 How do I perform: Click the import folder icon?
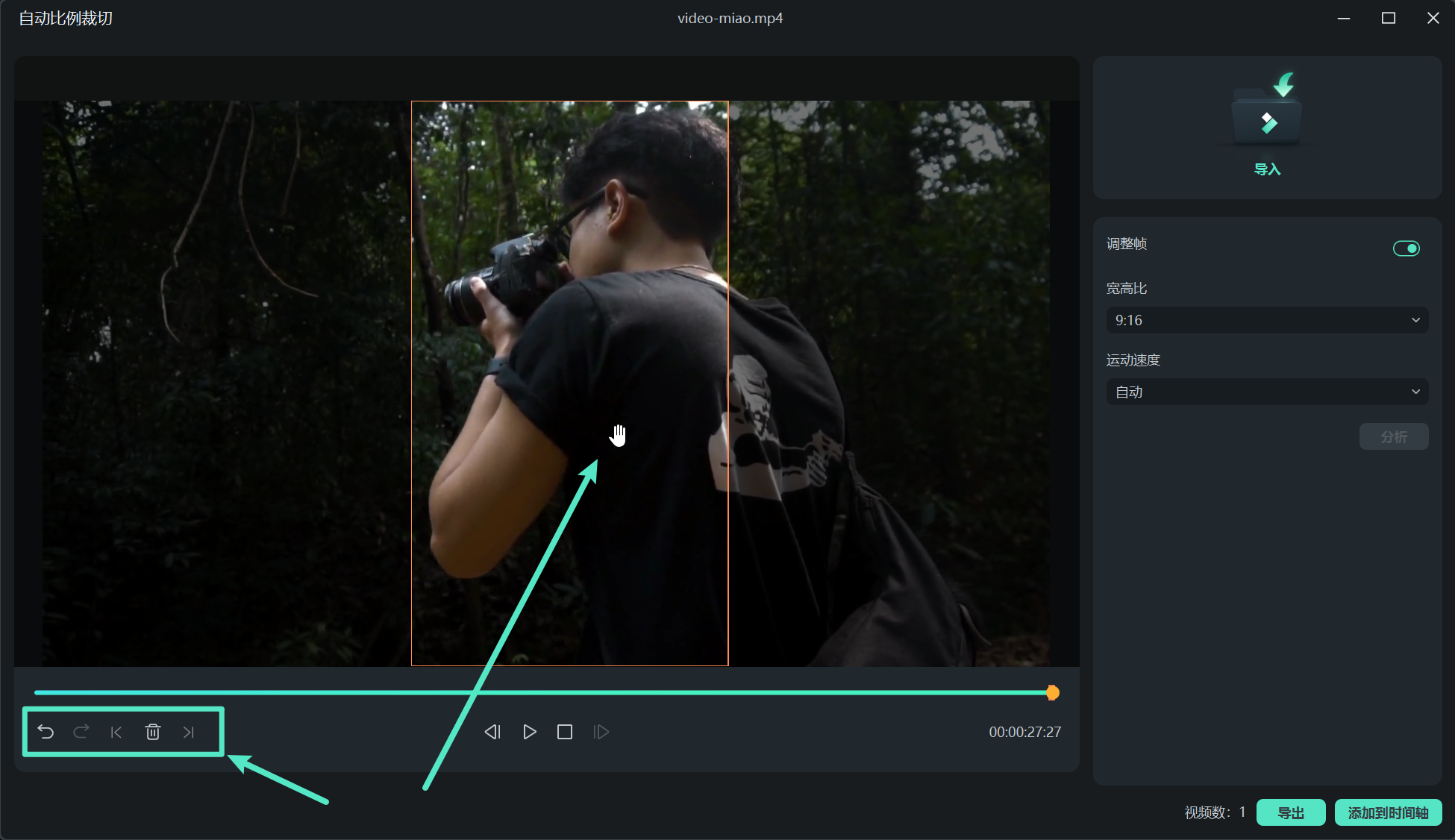tap(1267, 112)
